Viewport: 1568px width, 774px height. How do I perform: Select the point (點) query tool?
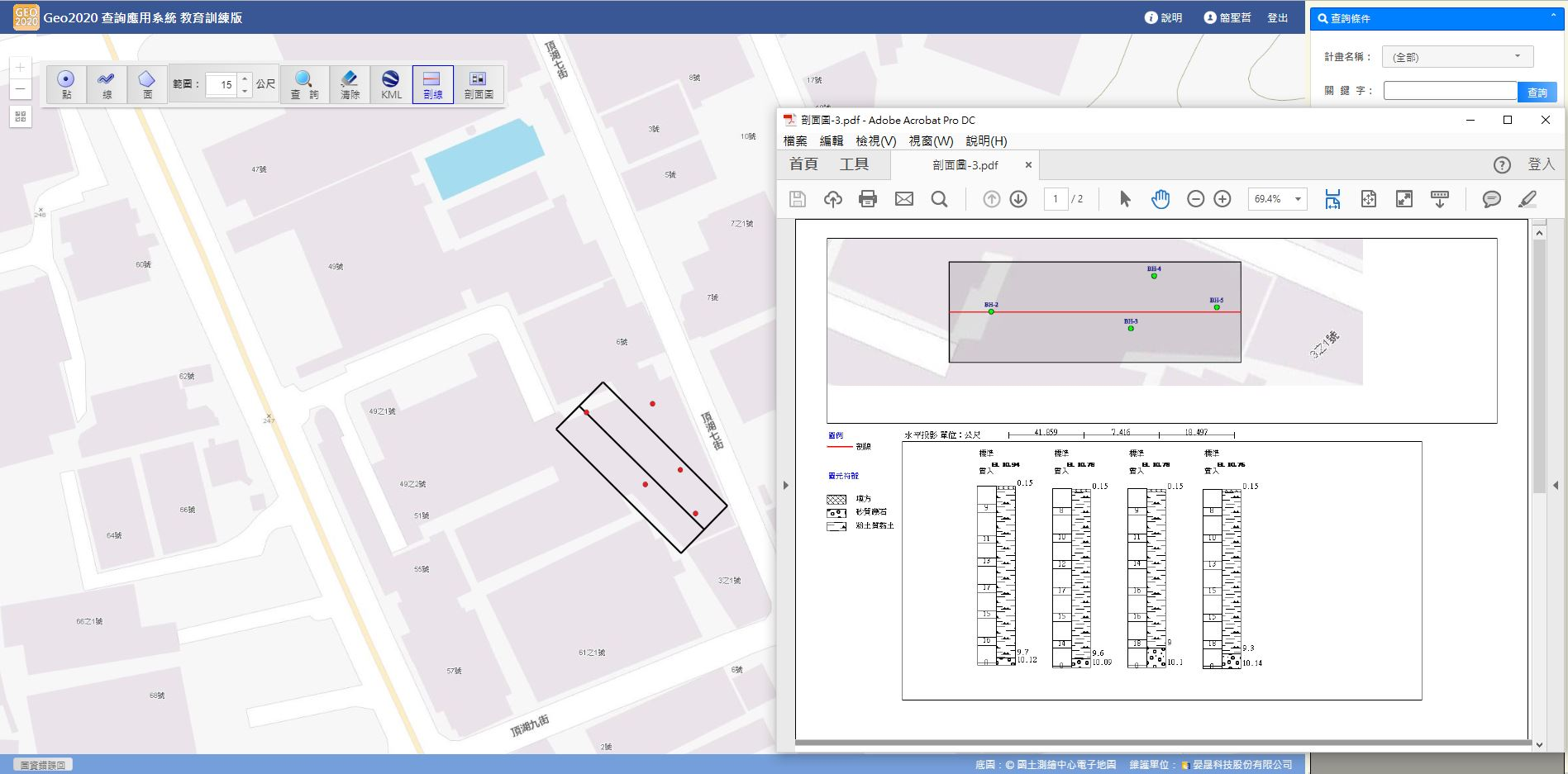point(66,84)
